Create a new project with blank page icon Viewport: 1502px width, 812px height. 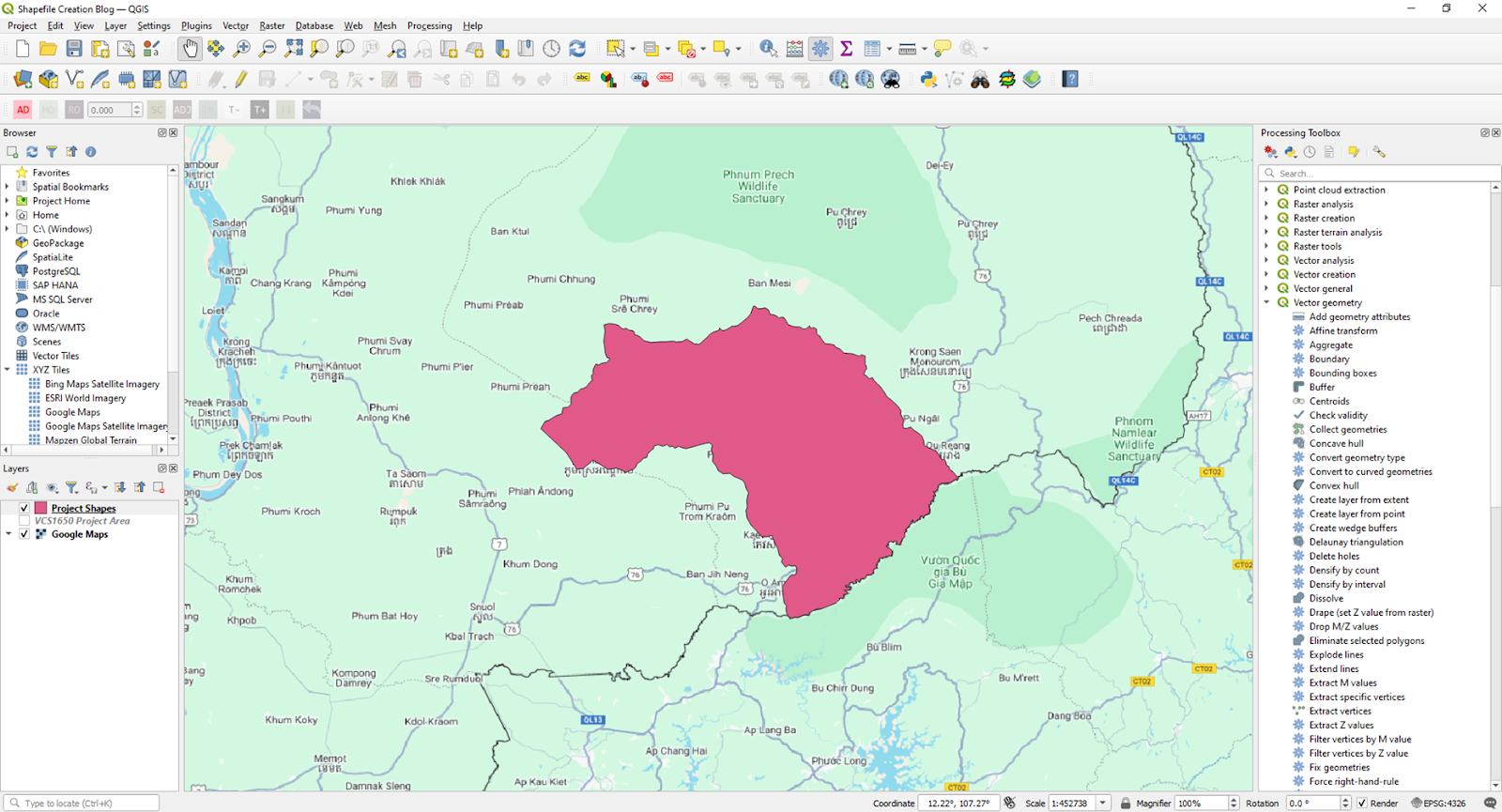[x=23, y=49]
